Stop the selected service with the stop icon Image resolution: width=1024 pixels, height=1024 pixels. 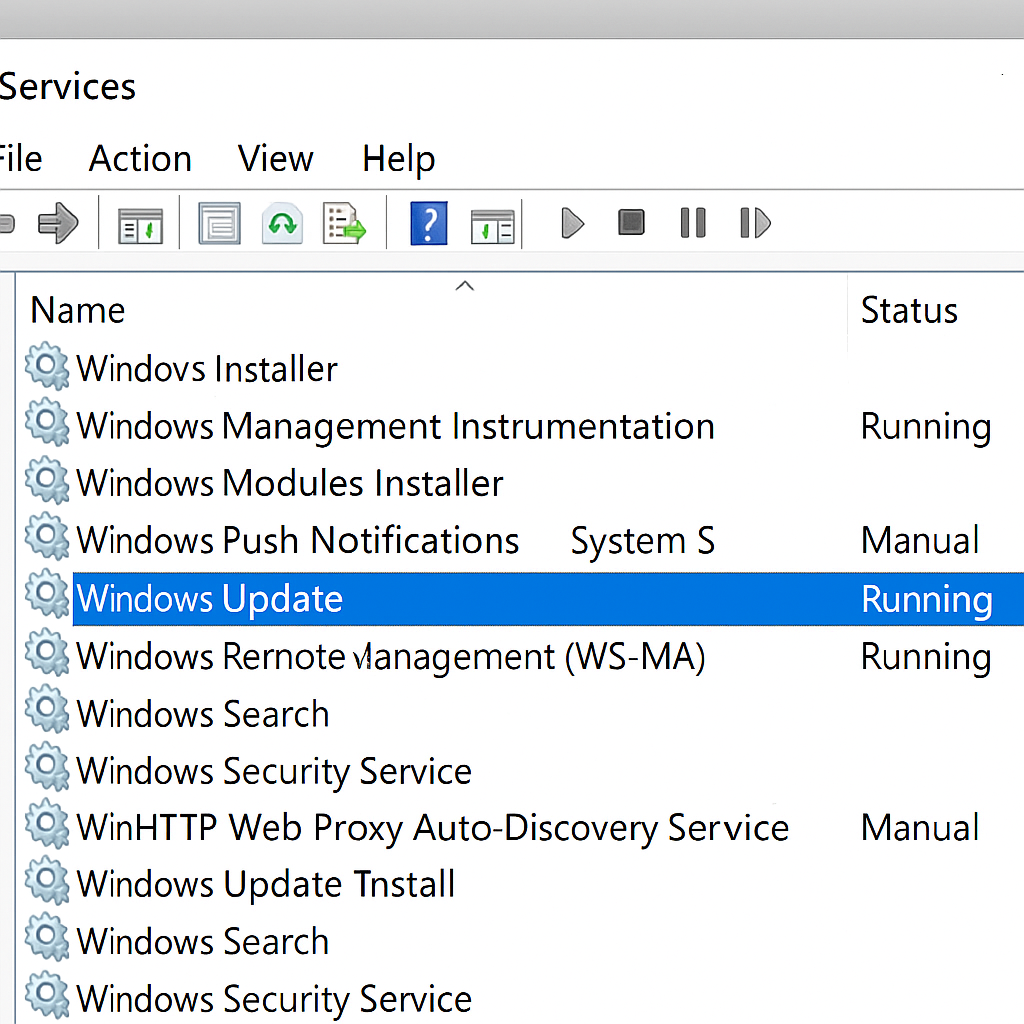[x=632, y=222]
